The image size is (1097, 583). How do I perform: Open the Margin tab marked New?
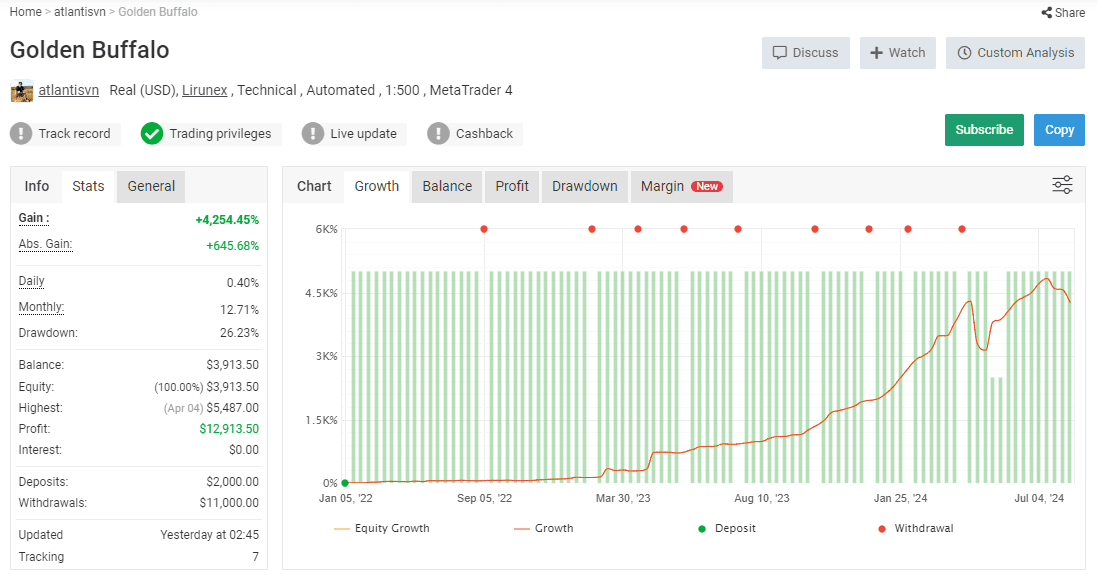point(681,186)
